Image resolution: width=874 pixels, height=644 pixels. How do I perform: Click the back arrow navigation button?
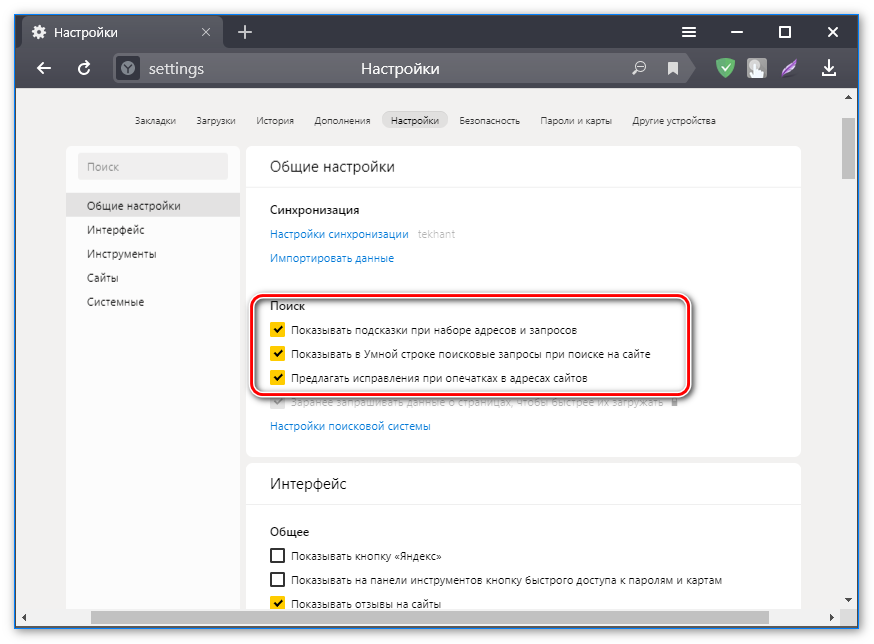tap(43, 69)
